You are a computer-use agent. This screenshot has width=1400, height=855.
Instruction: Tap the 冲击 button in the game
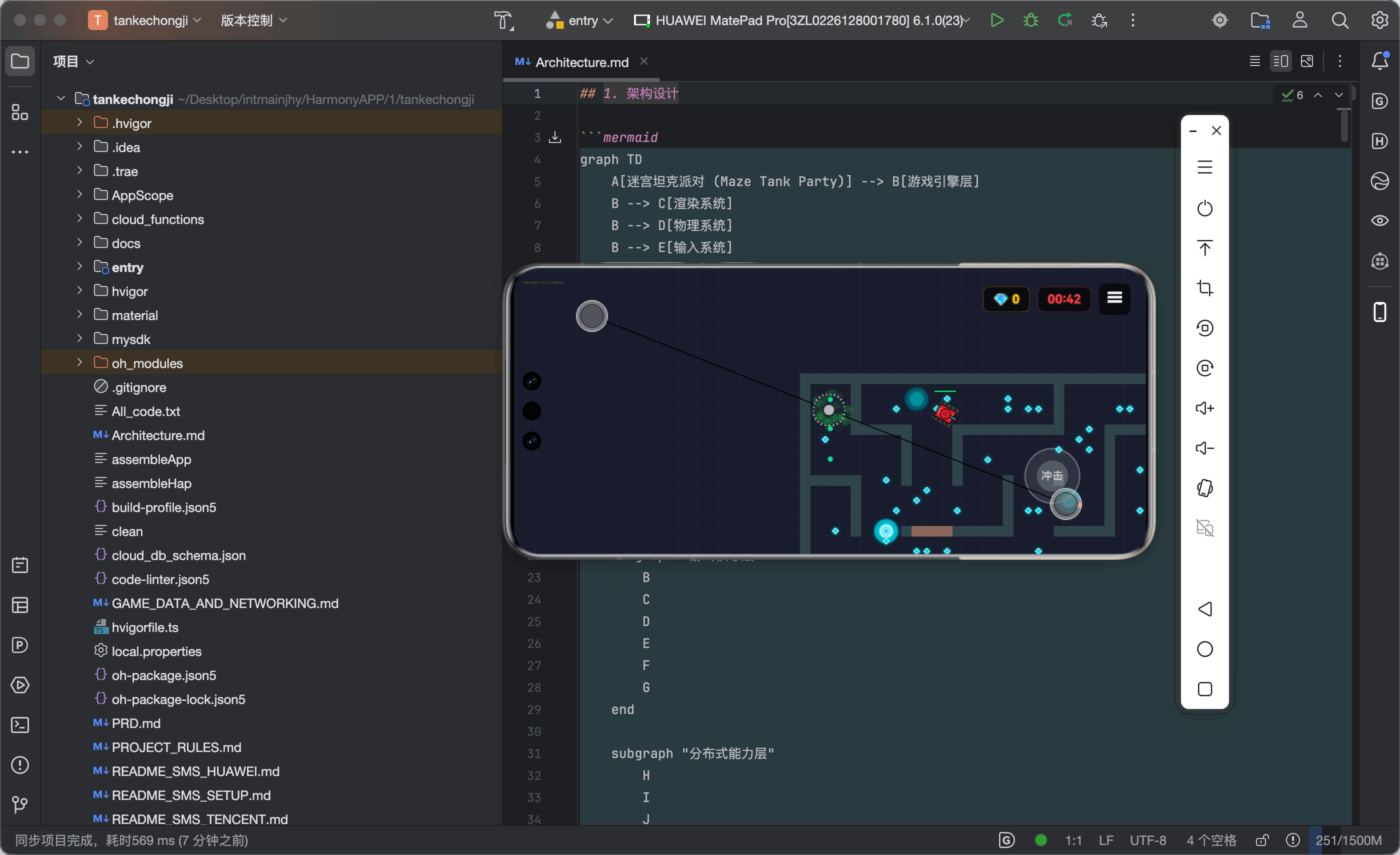[x=1051, y=475]
